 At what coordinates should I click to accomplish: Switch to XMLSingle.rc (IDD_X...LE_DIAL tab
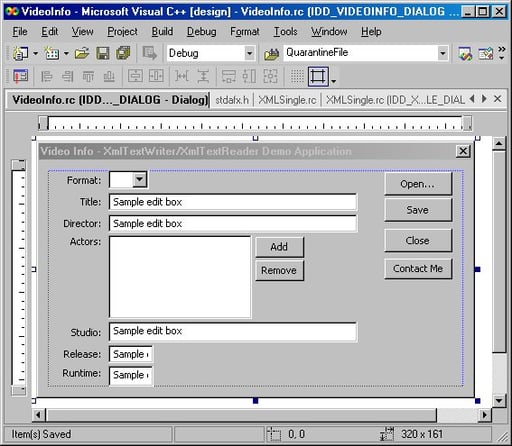[x=395, y=100]
